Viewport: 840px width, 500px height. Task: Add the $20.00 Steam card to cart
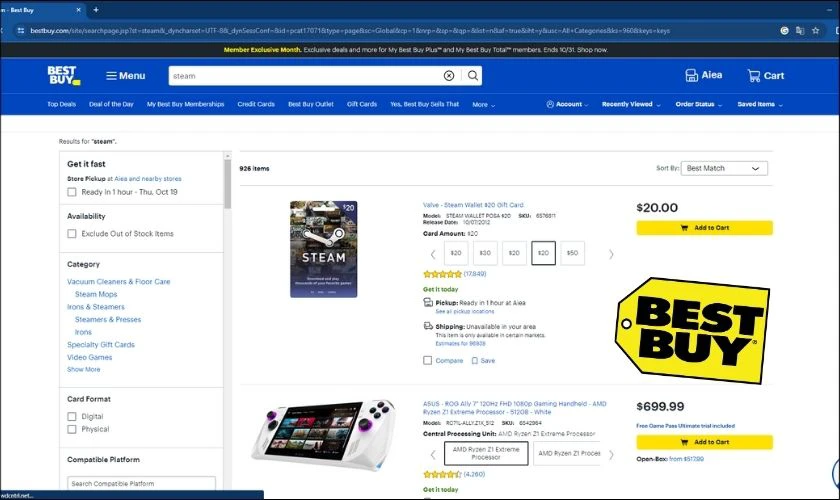click(x=704, y=228)
